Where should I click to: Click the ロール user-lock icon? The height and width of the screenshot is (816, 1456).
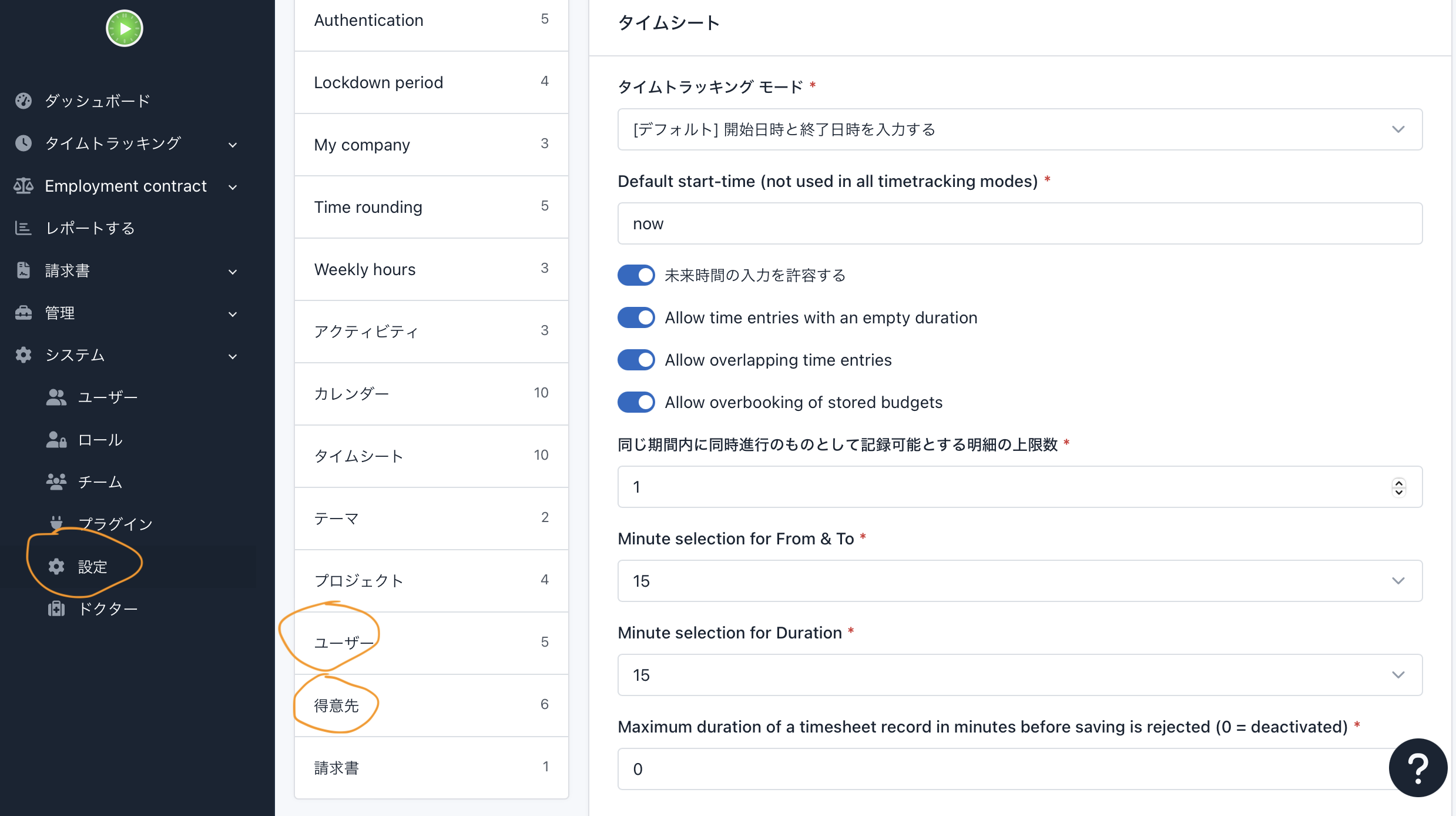tap(56, 440)
